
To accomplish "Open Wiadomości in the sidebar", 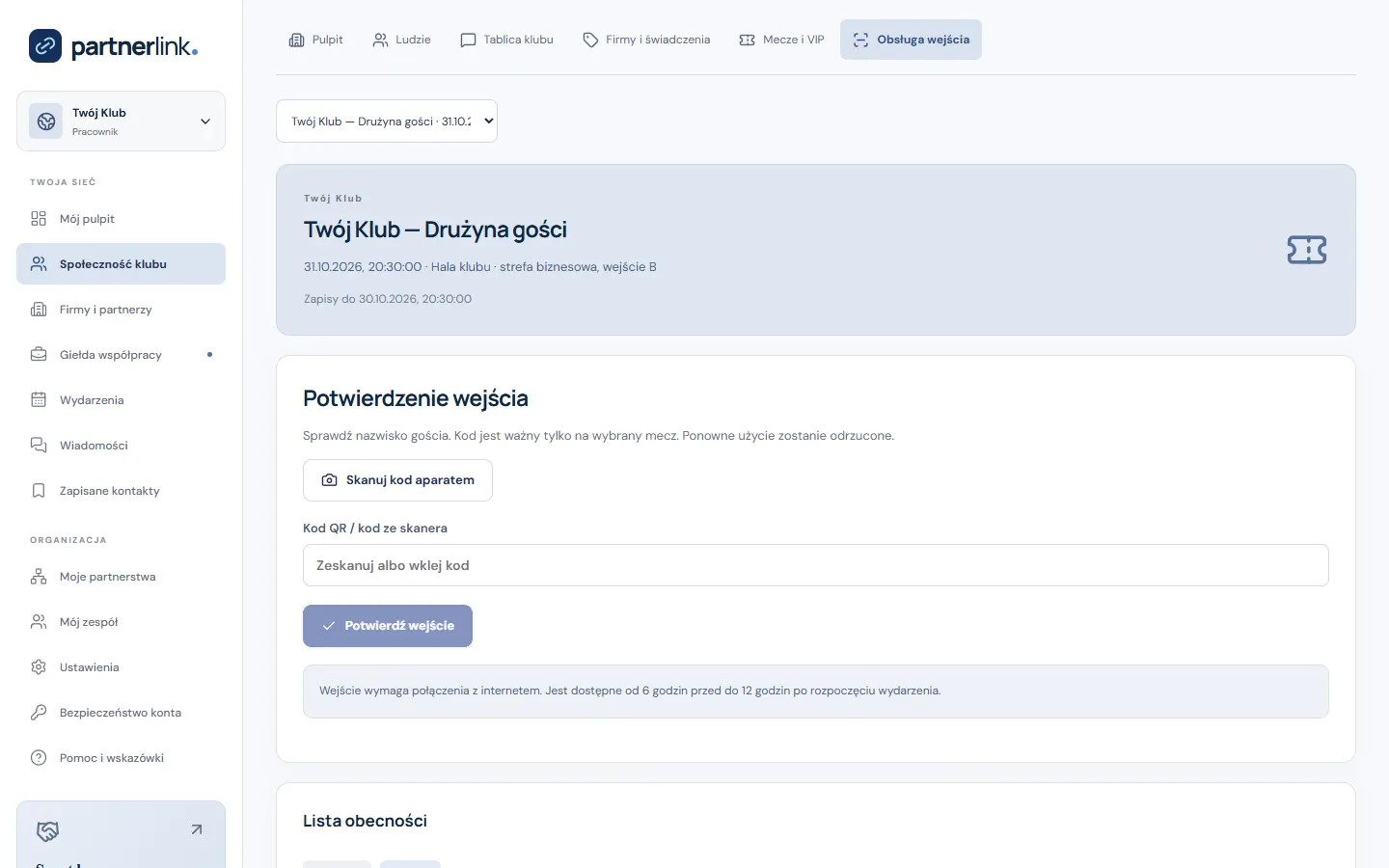I will coord(121,446).
